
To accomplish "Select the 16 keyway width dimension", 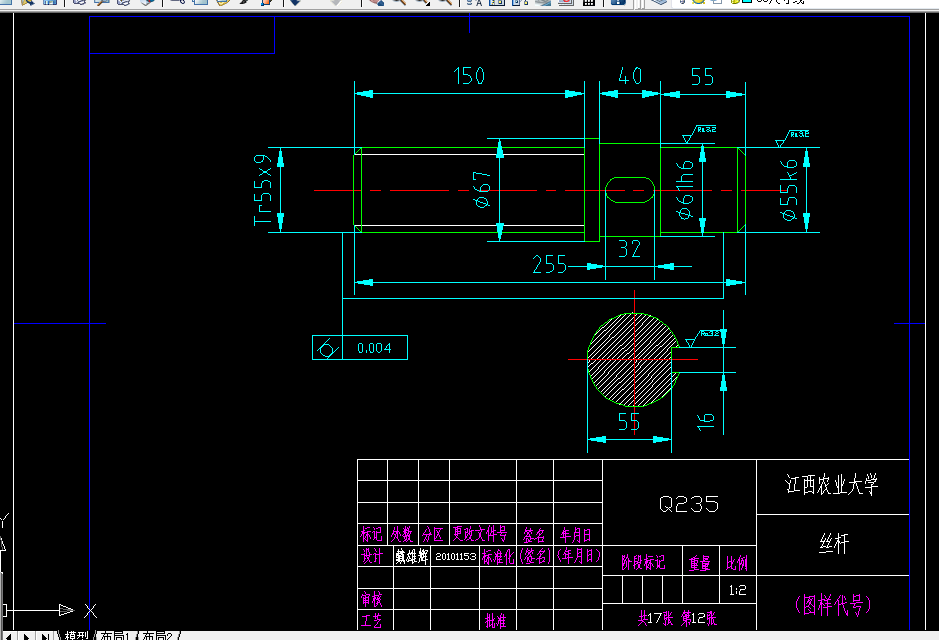I will (705, 420).
